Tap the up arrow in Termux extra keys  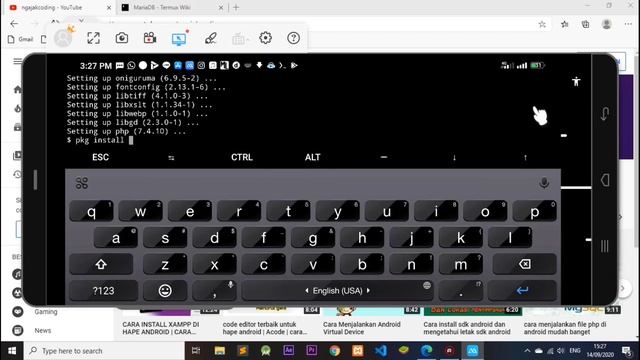click(525, 158)
